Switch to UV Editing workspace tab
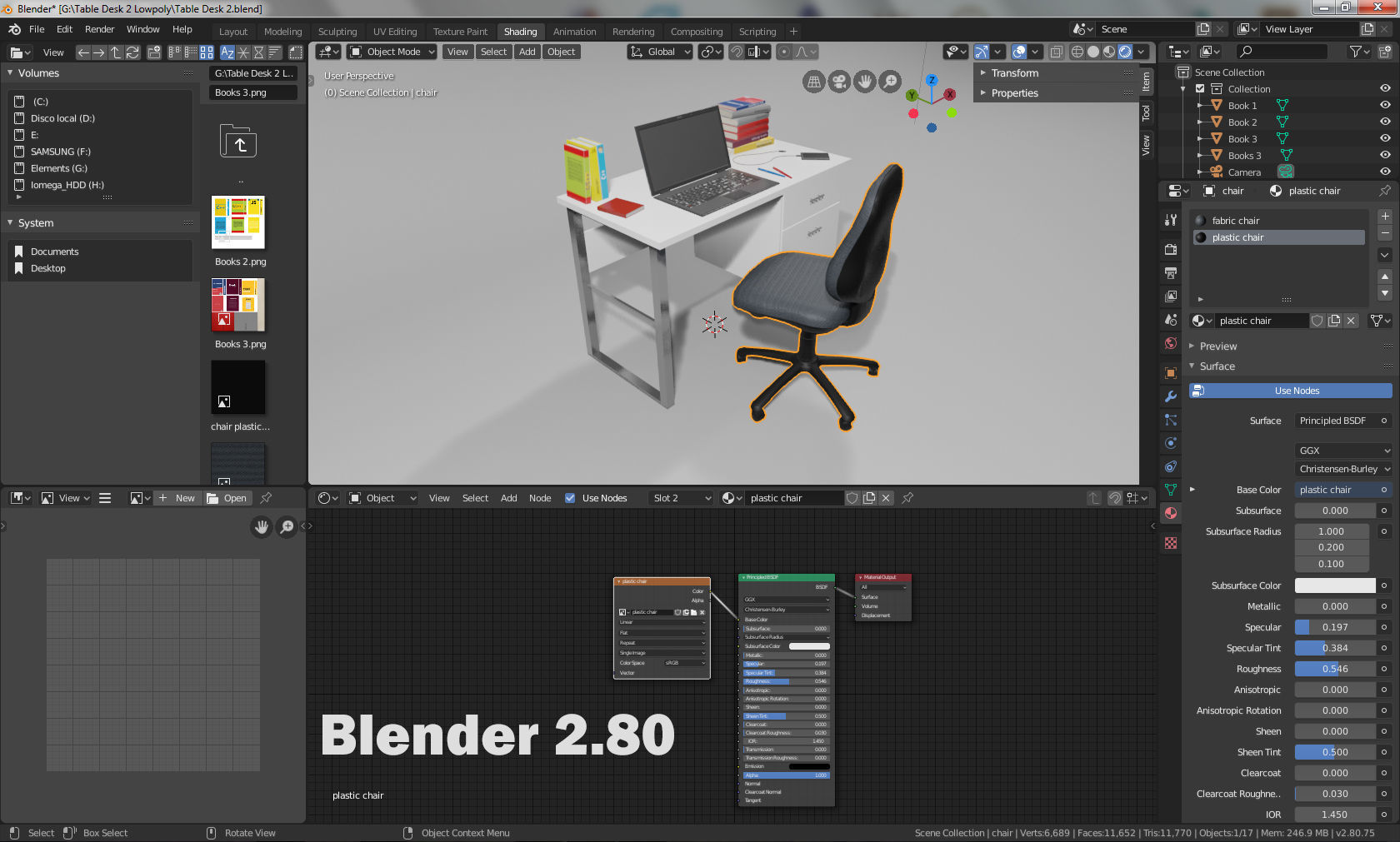The width and height of the screenshot is (1400, 842). 395,32
